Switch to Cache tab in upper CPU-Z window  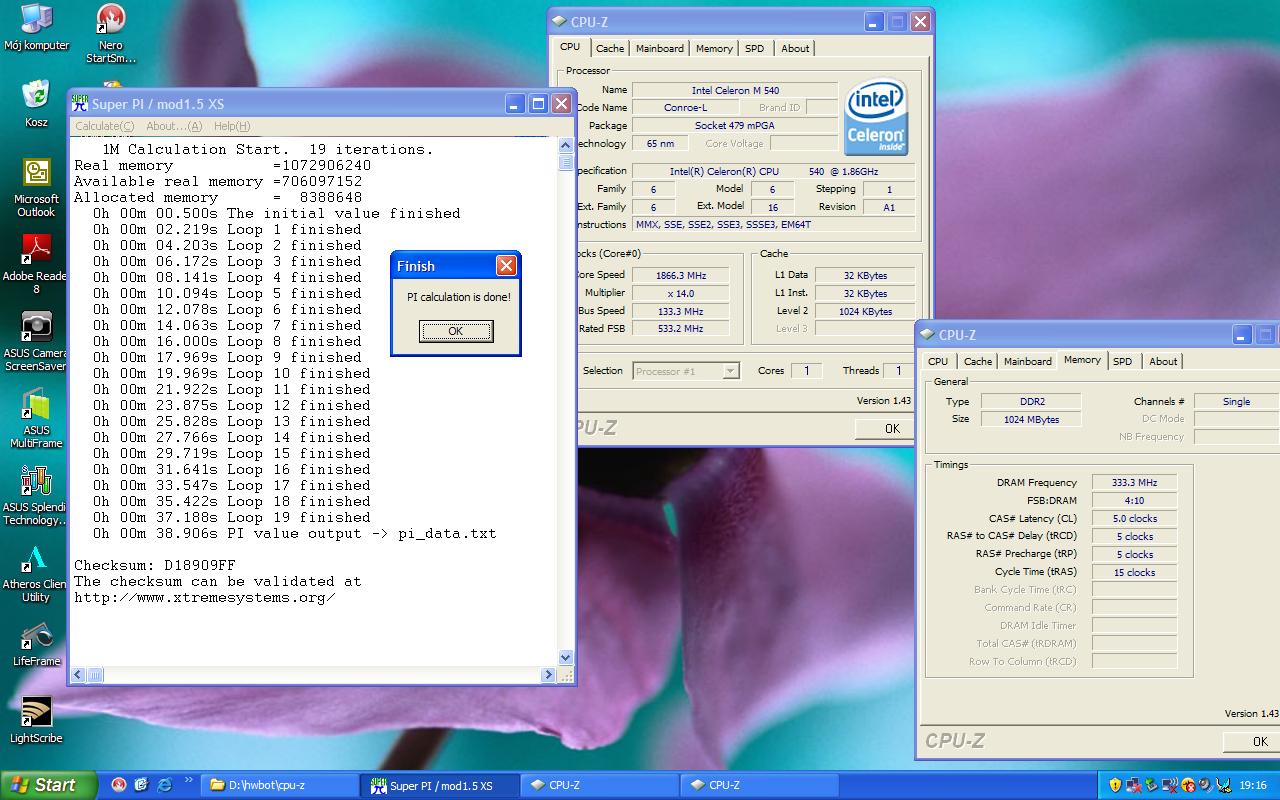[x=610, y=48]
